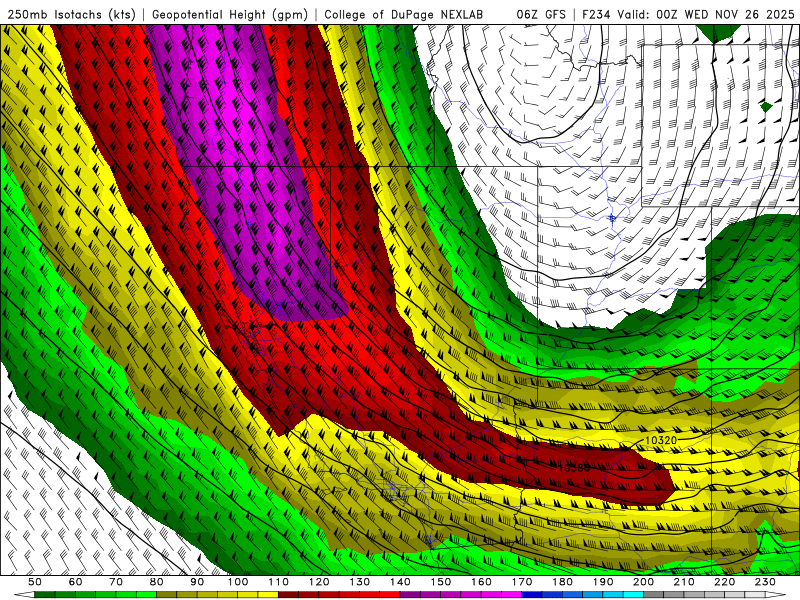Click the '190' value on the color scale
Screen dimensions: 800x600
pyautogui.click(x=603, y=582)
